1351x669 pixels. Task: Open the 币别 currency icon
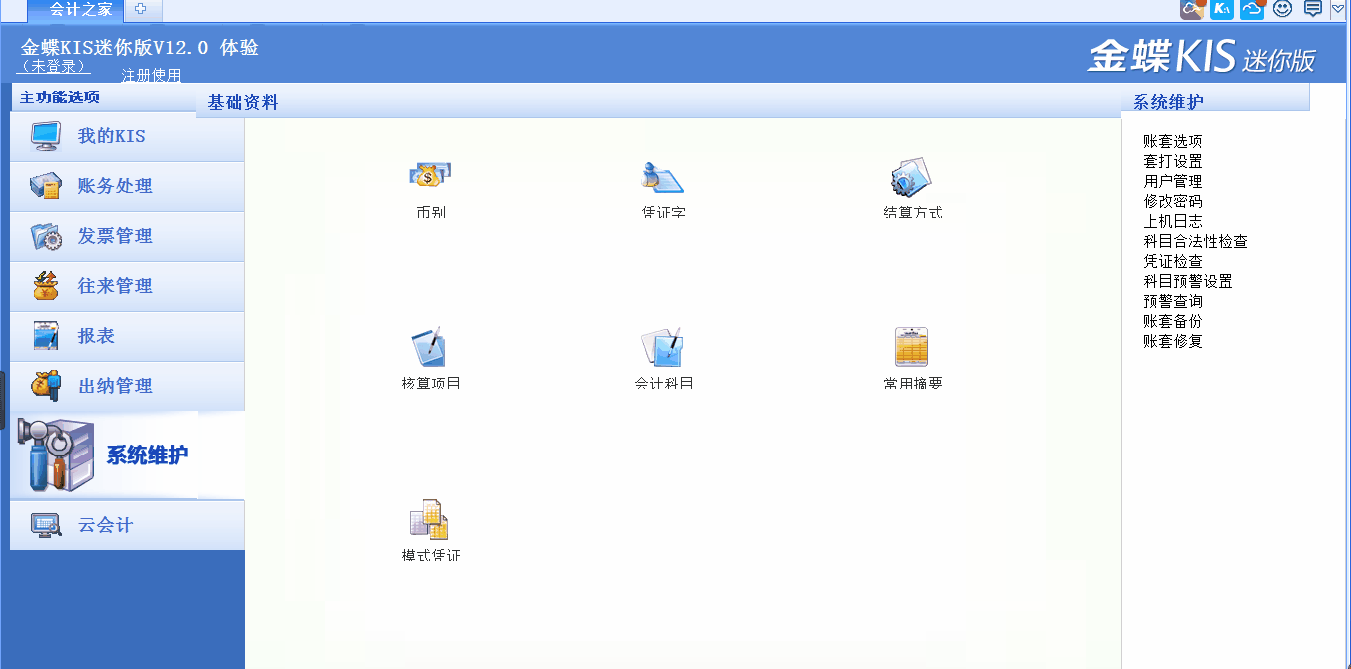click(430, 176)
